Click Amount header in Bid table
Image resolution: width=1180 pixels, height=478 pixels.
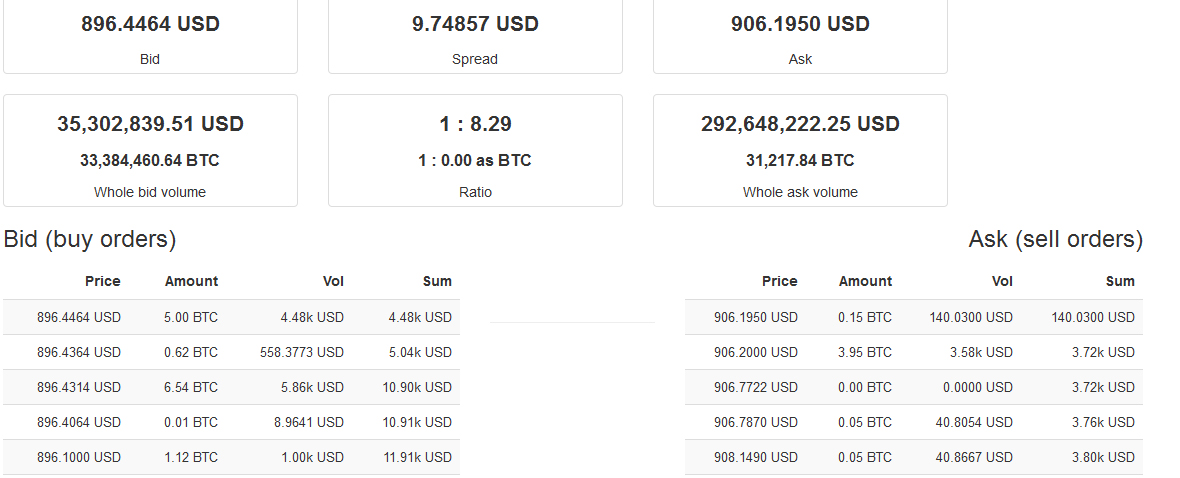point(191,281)
